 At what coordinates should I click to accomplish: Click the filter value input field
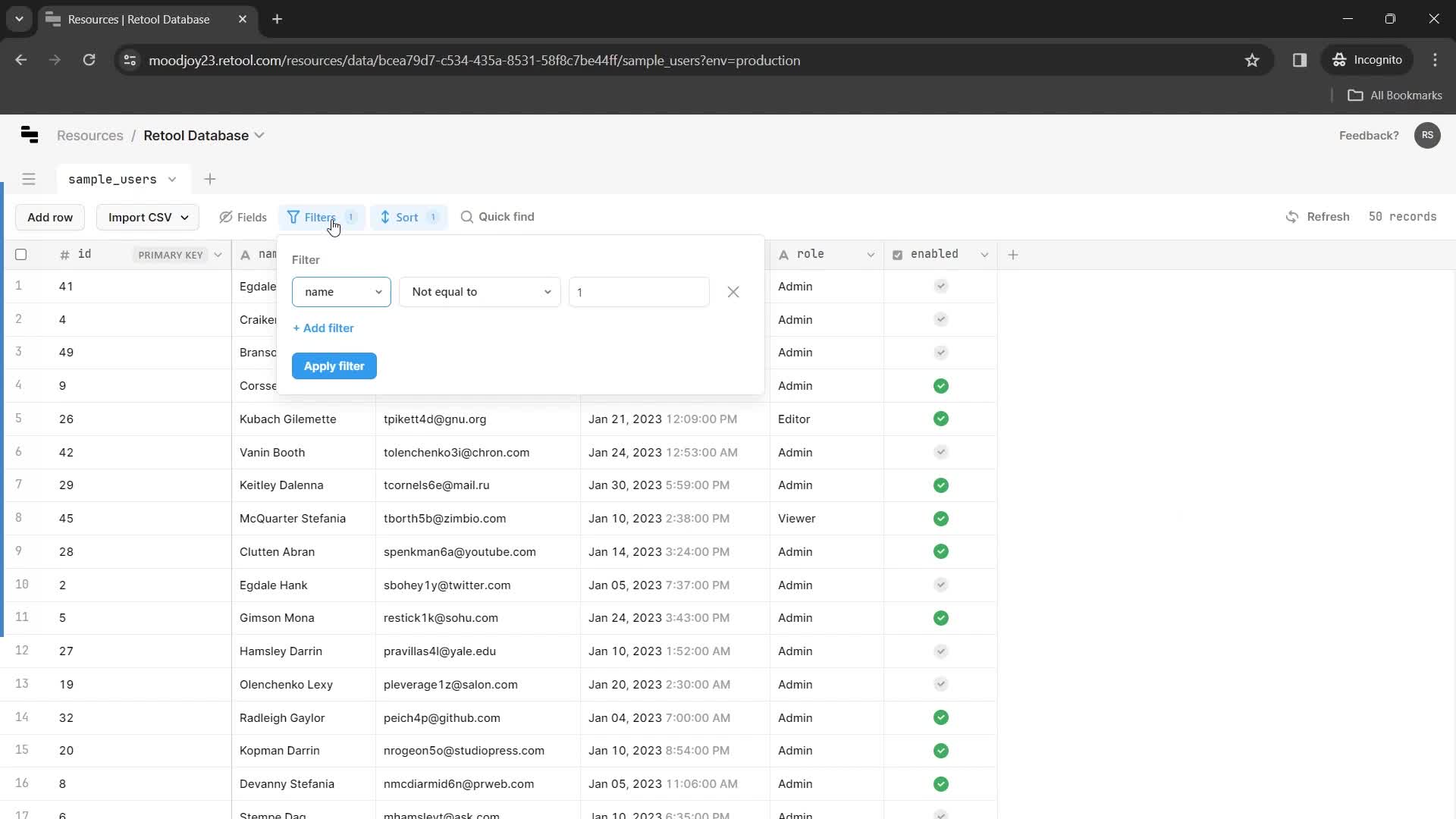pos(639,292)
